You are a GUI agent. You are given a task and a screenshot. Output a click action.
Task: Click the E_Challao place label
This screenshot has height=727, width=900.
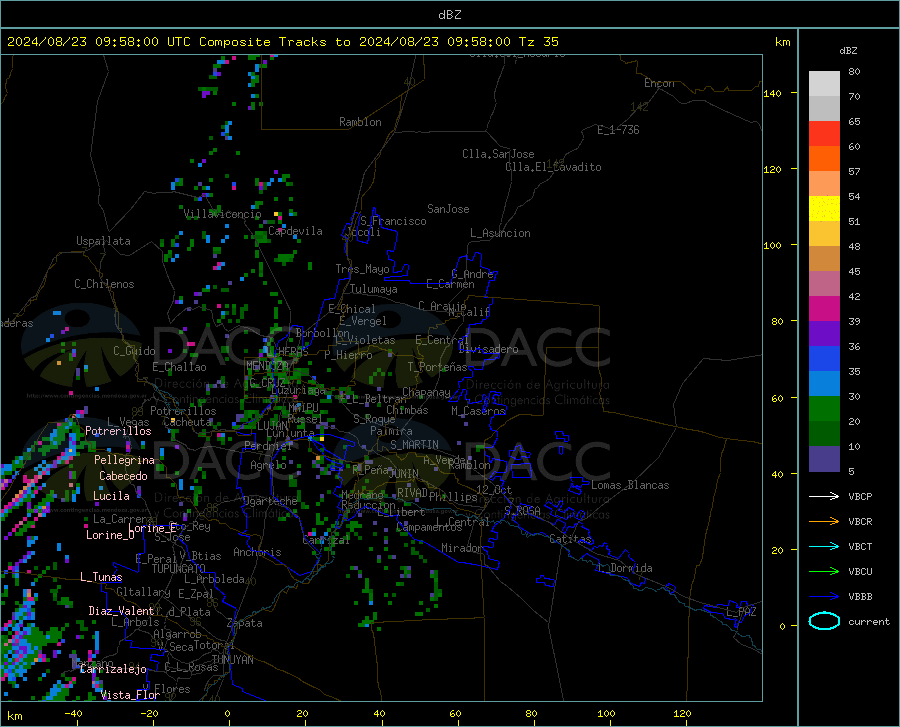point(179,367)
